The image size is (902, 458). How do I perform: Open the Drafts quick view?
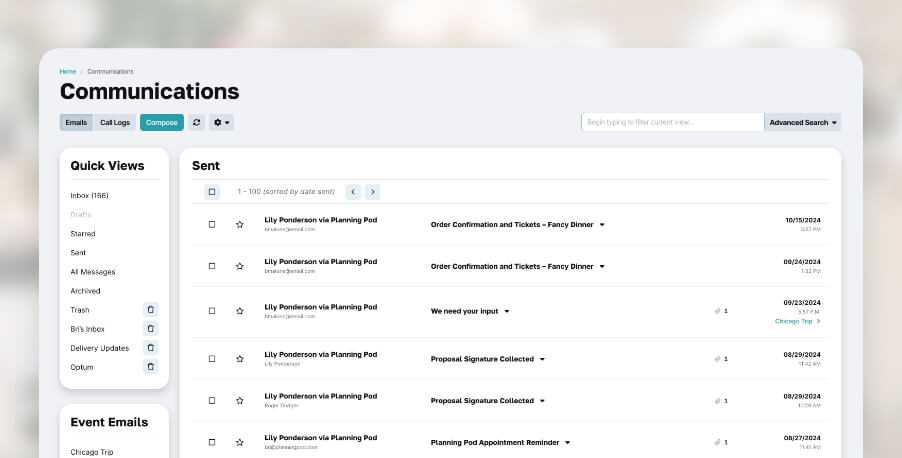81,215
